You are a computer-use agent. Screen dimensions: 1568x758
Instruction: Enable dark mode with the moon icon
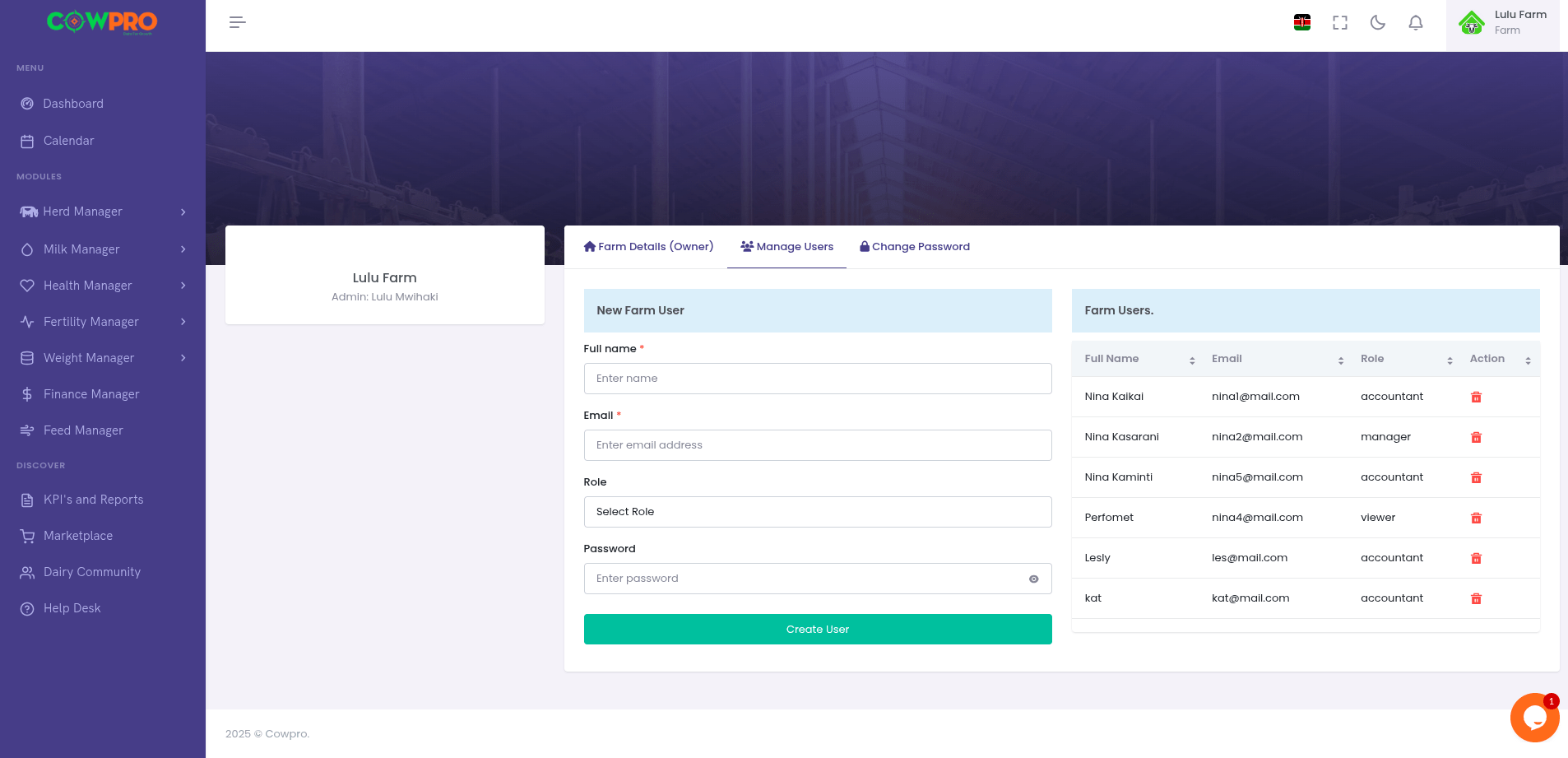pyautogui.click(x=1376, y=22)
